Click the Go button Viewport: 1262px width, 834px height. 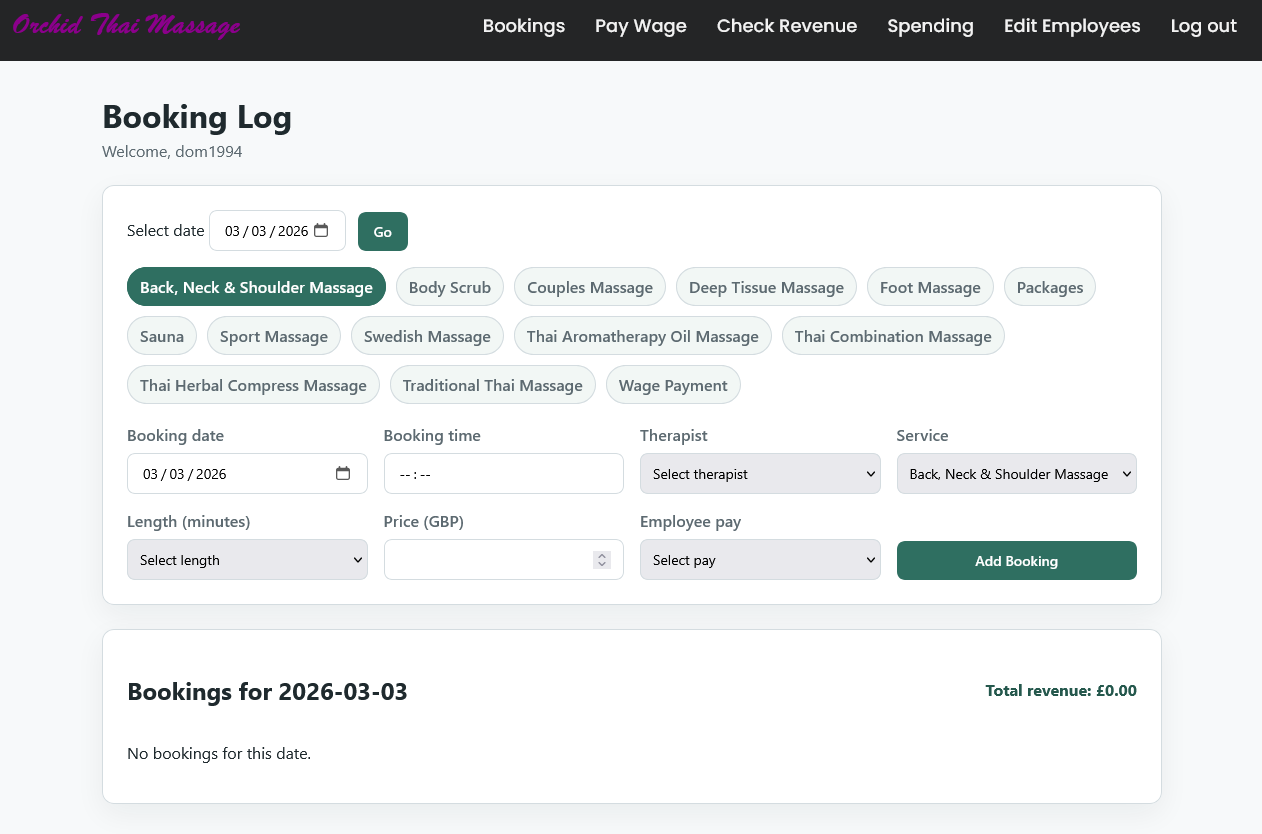click(382, 231)
